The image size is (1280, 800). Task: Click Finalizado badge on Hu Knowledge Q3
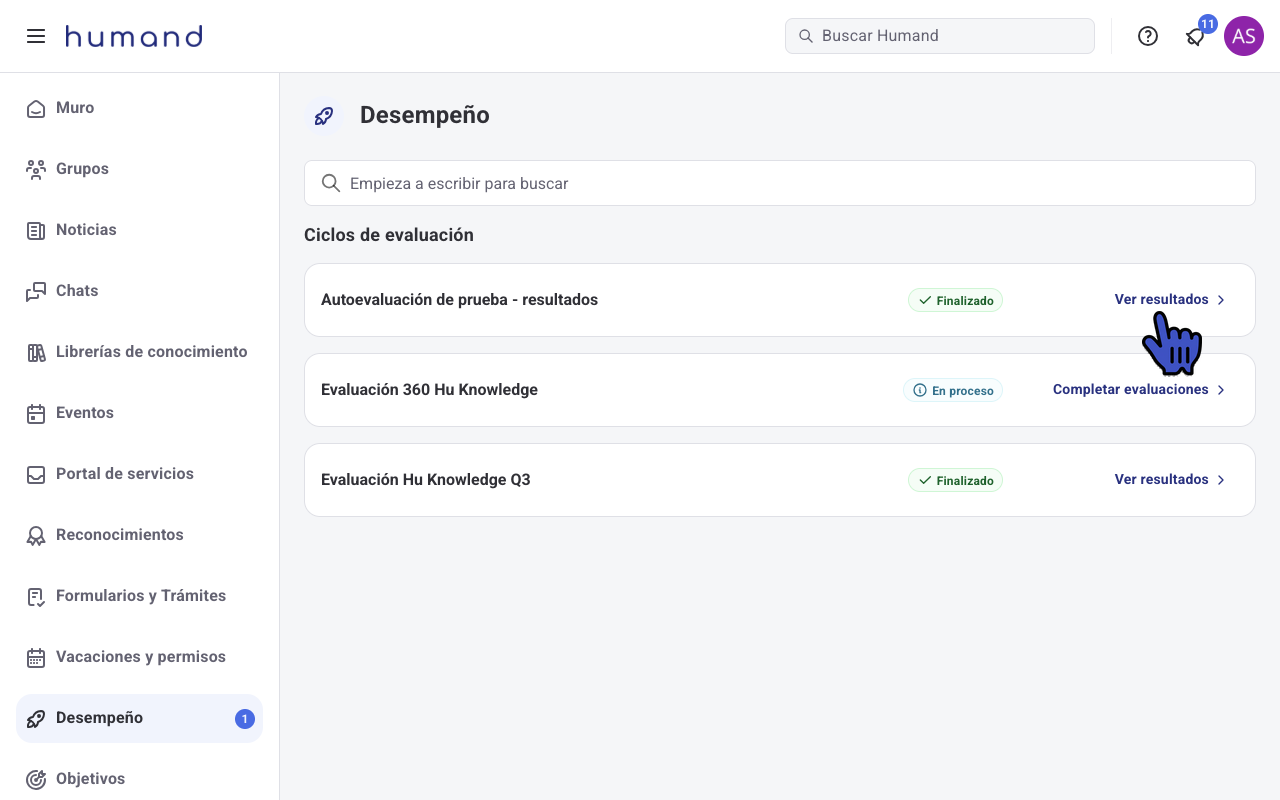click(955, 480)
